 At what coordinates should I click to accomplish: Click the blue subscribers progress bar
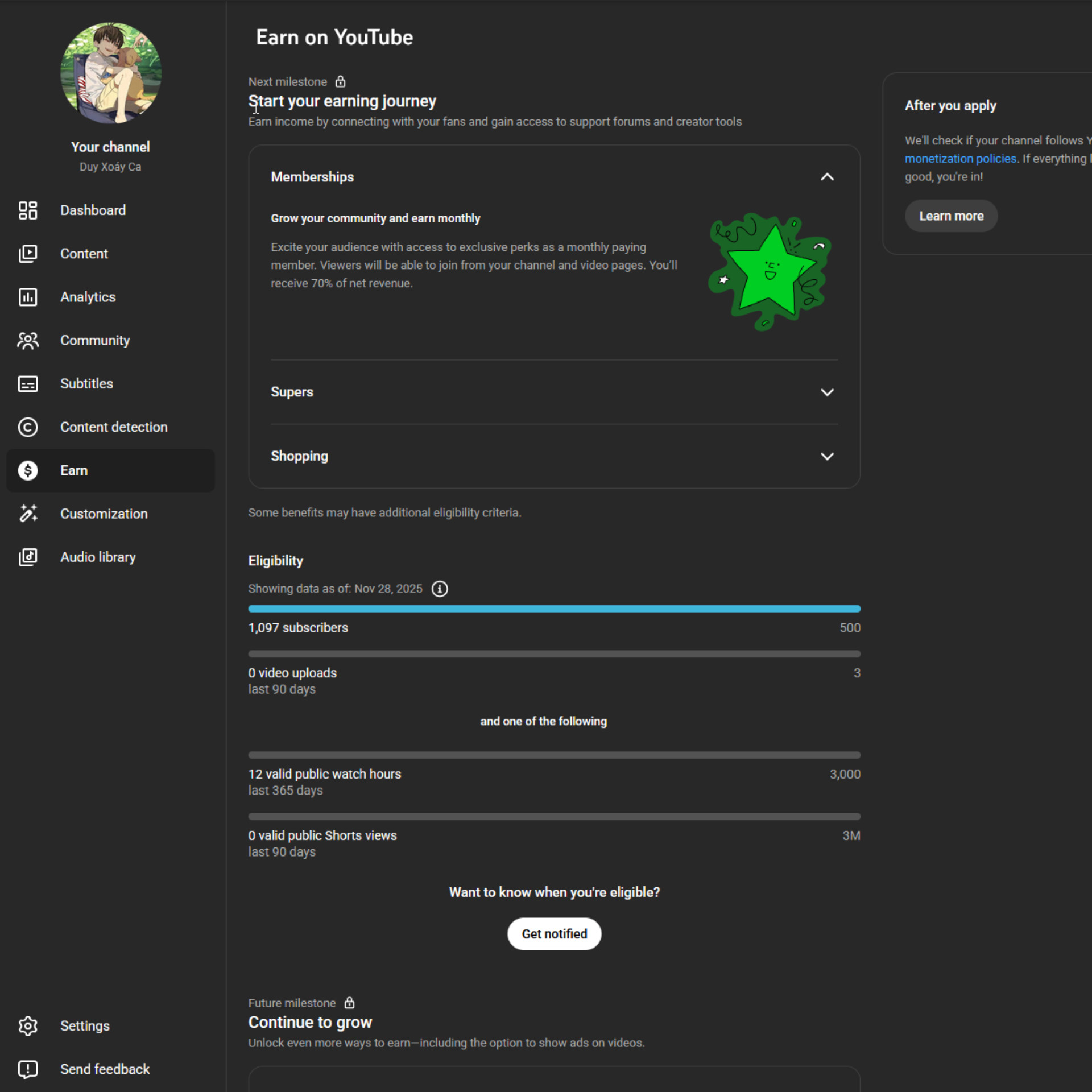tap(554, 609)
